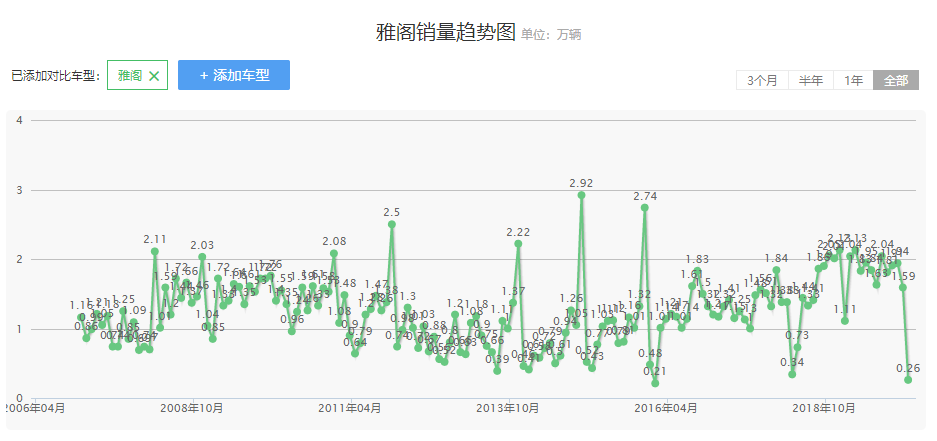937x441 pixels.
Task: Select the peak data point labeled 2.92
Action: click(581, 195)
